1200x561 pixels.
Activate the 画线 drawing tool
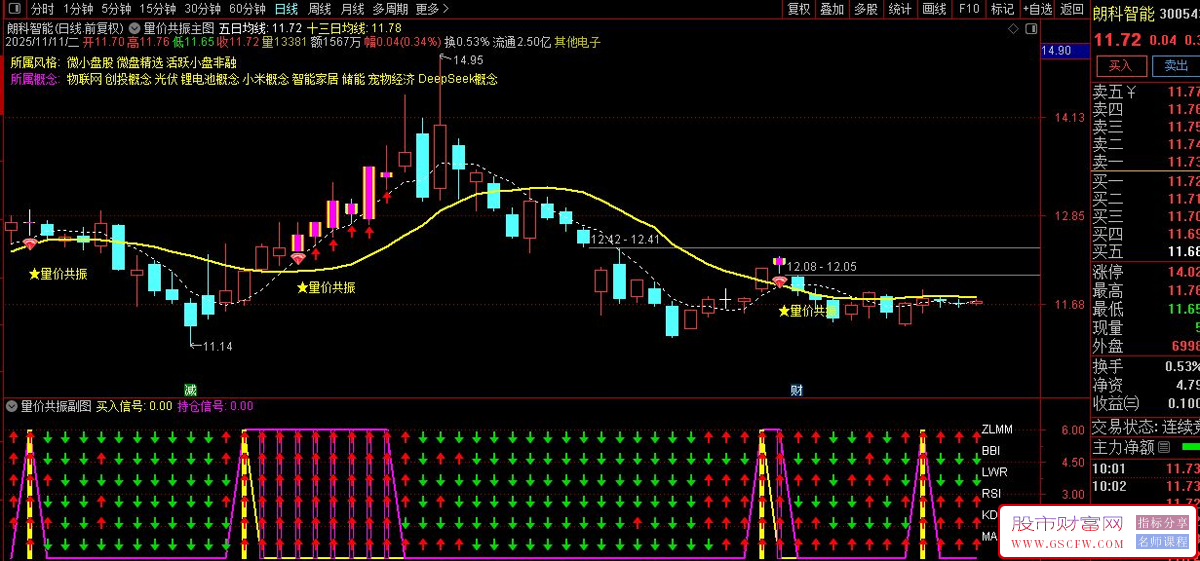[934, 9]
